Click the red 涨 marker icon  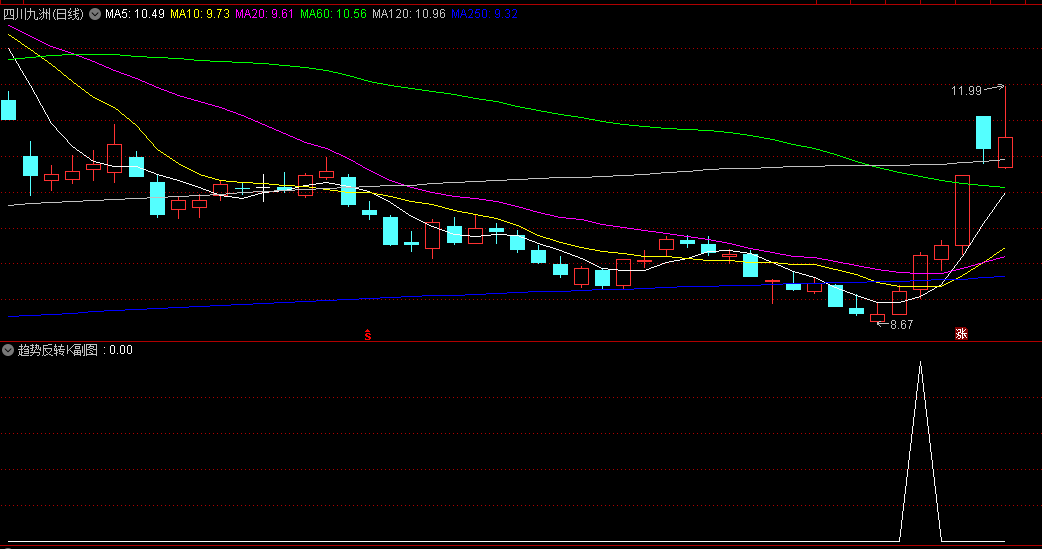coord(961,334)
